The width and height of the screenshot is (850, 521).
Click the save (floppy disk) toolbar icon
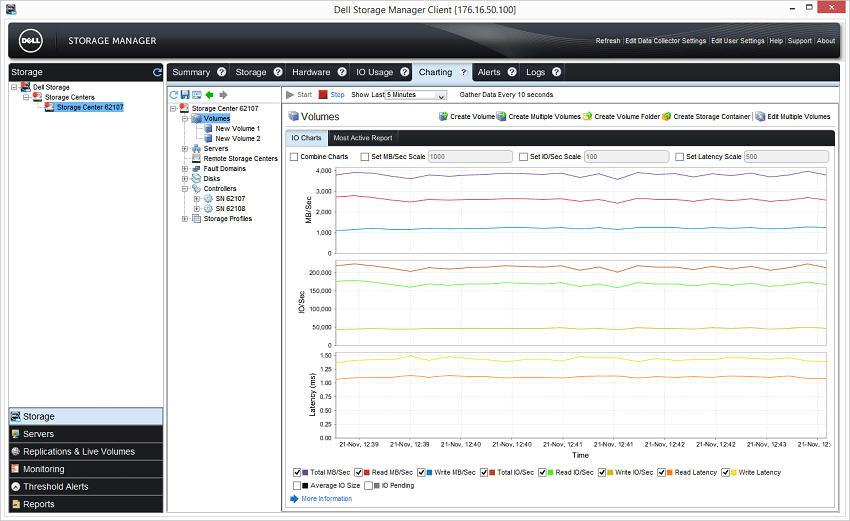click(x=185, y=95)
